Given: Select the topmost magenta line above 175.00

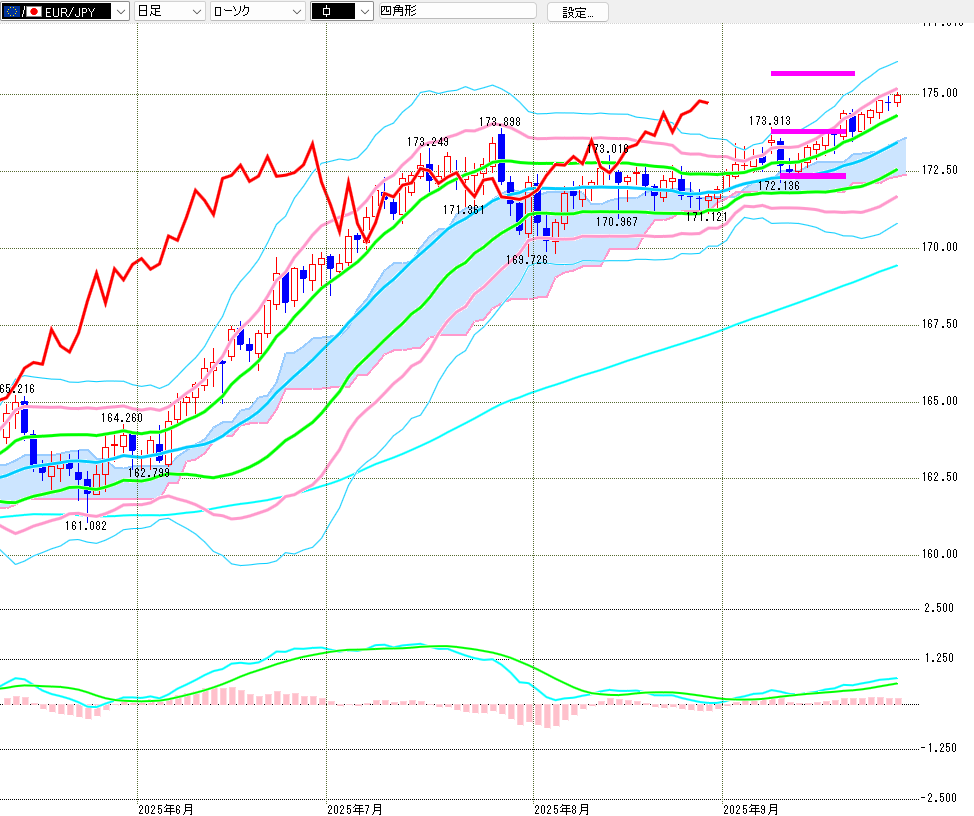Looking at the screenshot, I should click(812, 73).
